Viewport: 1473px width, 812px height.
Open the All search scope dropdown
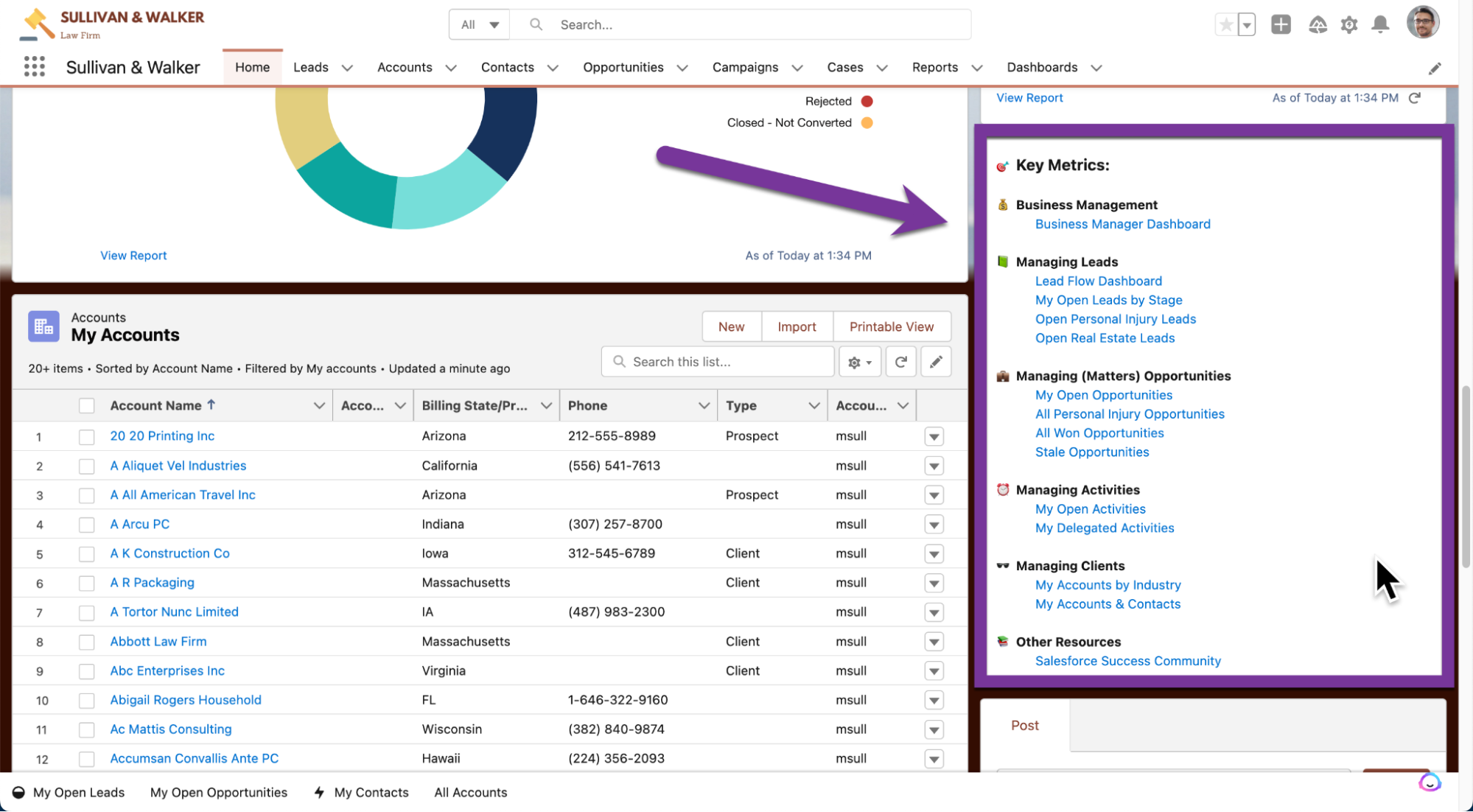pos(480,24)
